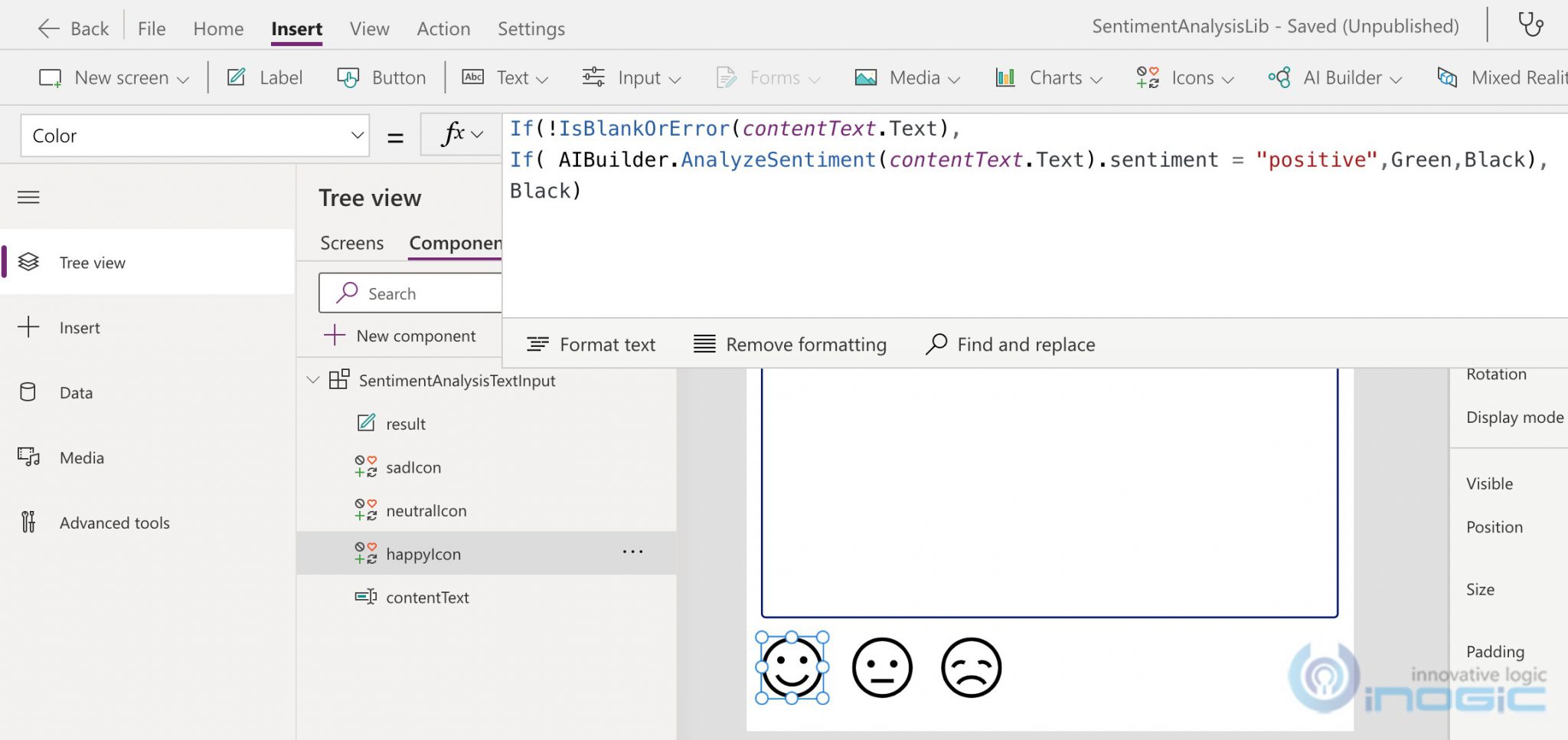Open the Action menu

pos(443,28)
